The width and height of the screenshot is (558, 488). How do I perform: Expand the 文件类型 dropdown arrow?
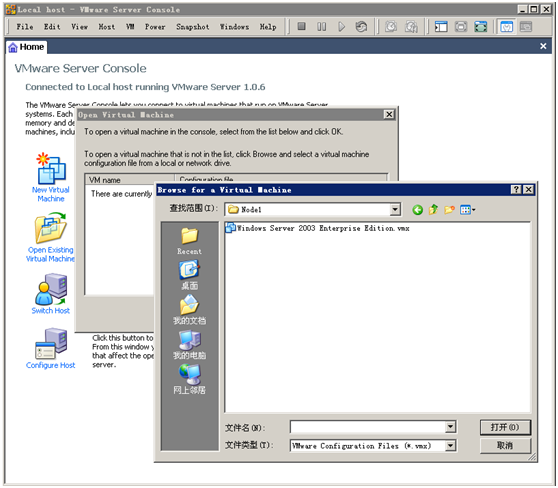click(x=450, y=445)
